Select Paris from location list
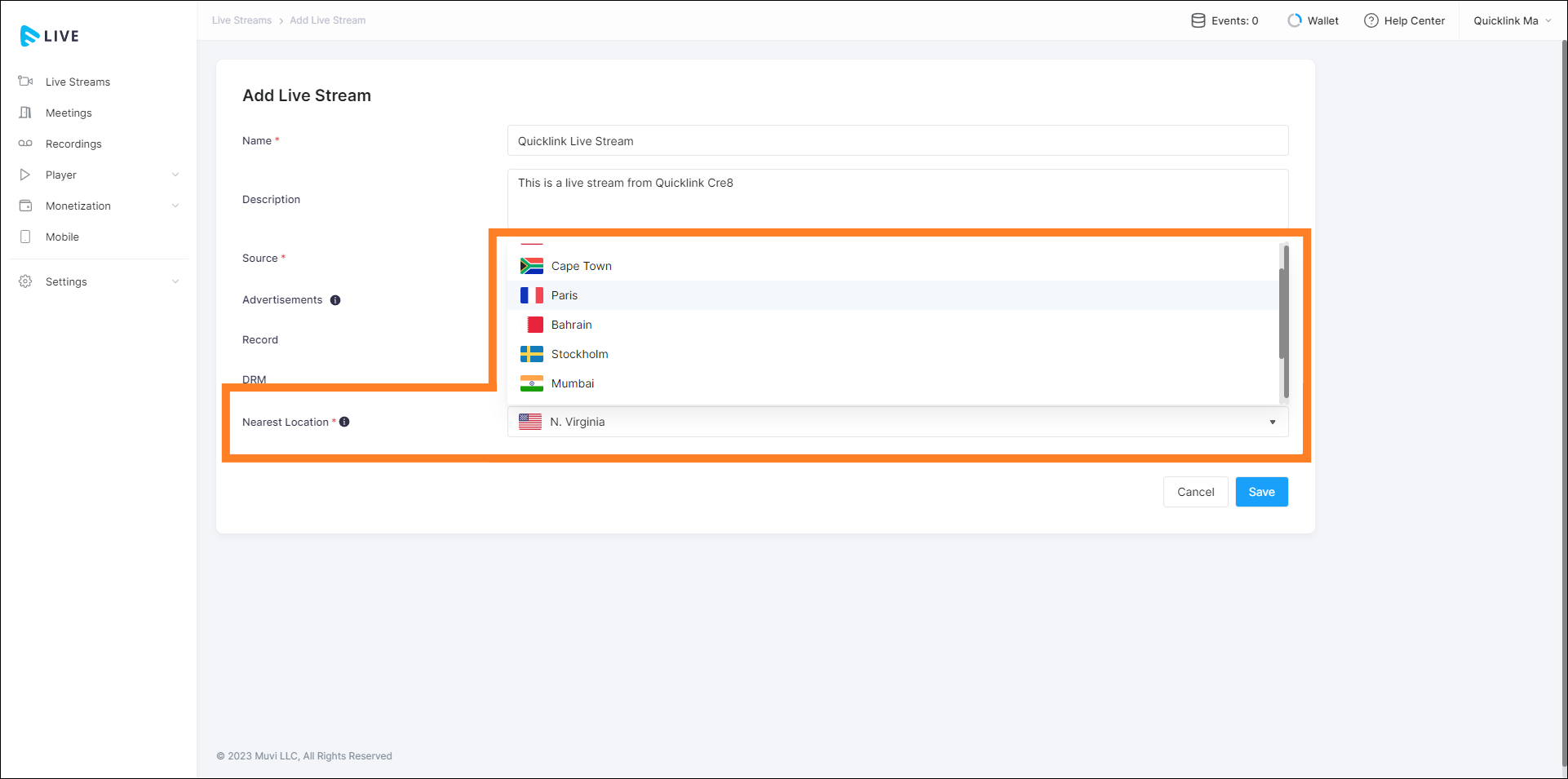Screen dimensions: 1568x779 565,295
